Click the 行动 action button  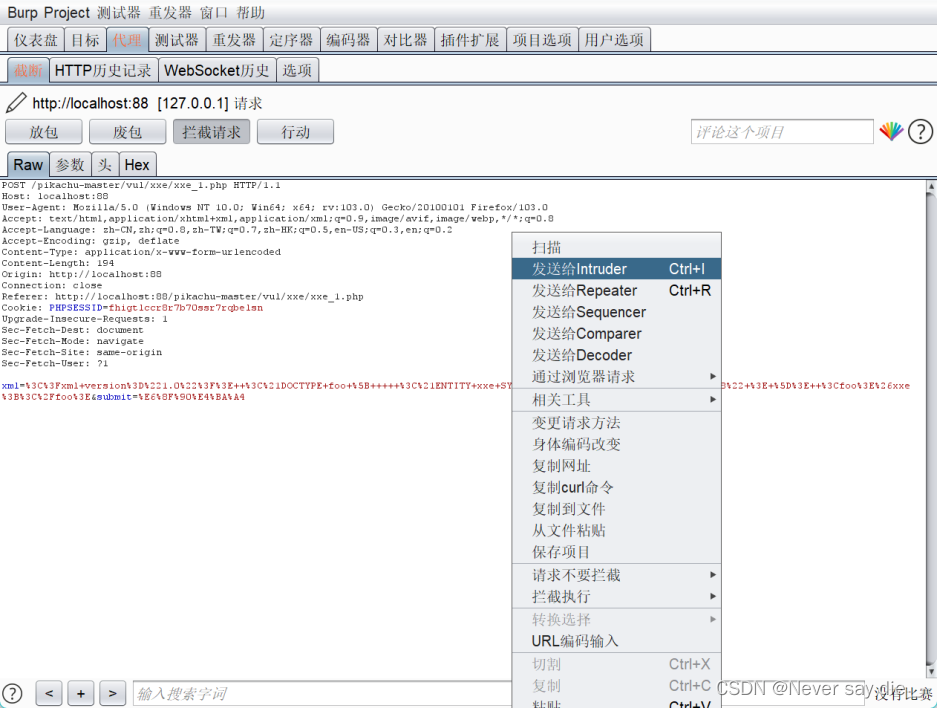(x=295, y=132)
